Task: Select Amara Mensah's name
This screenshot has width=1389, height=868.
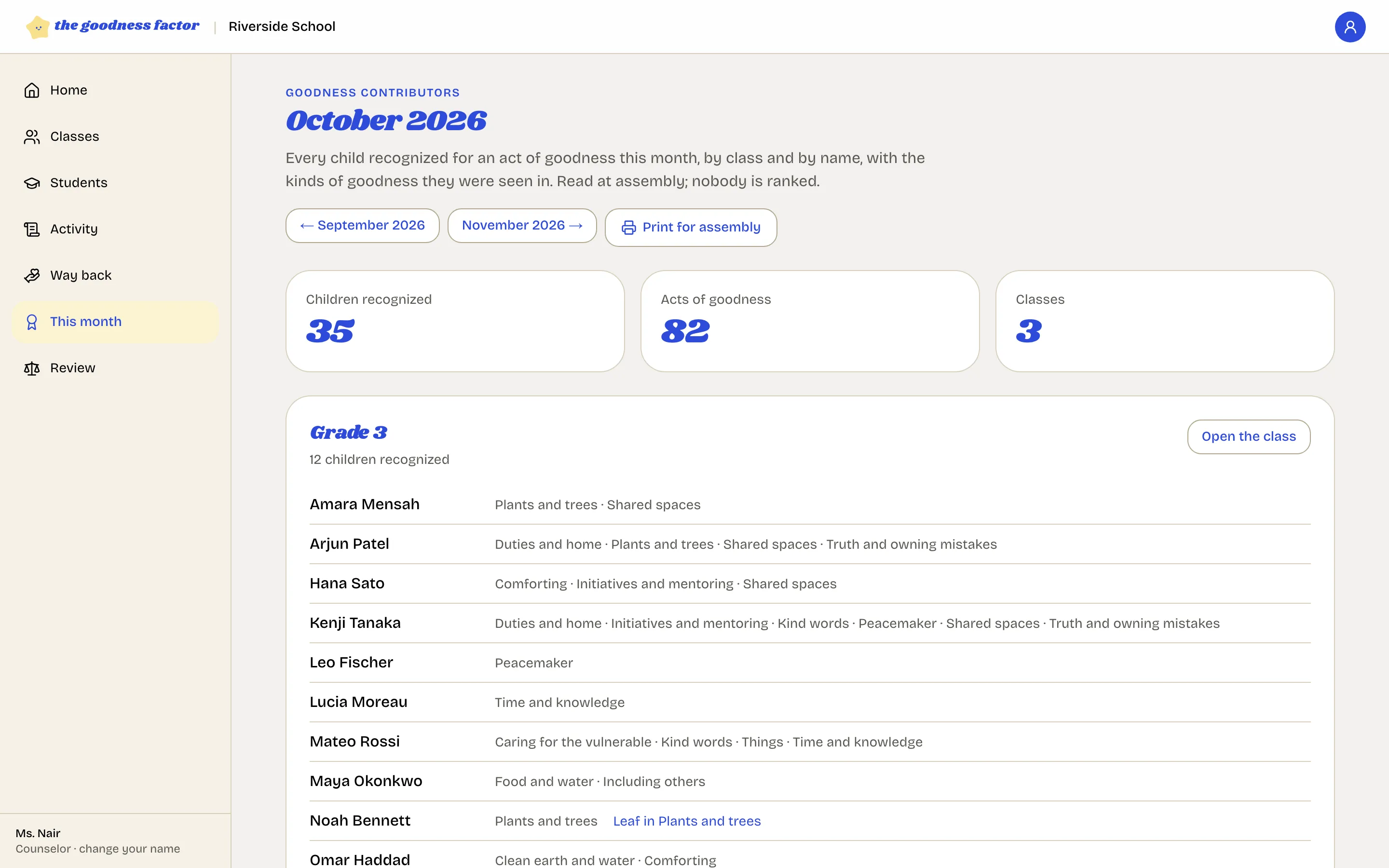Action: click(x=365, y=504)
